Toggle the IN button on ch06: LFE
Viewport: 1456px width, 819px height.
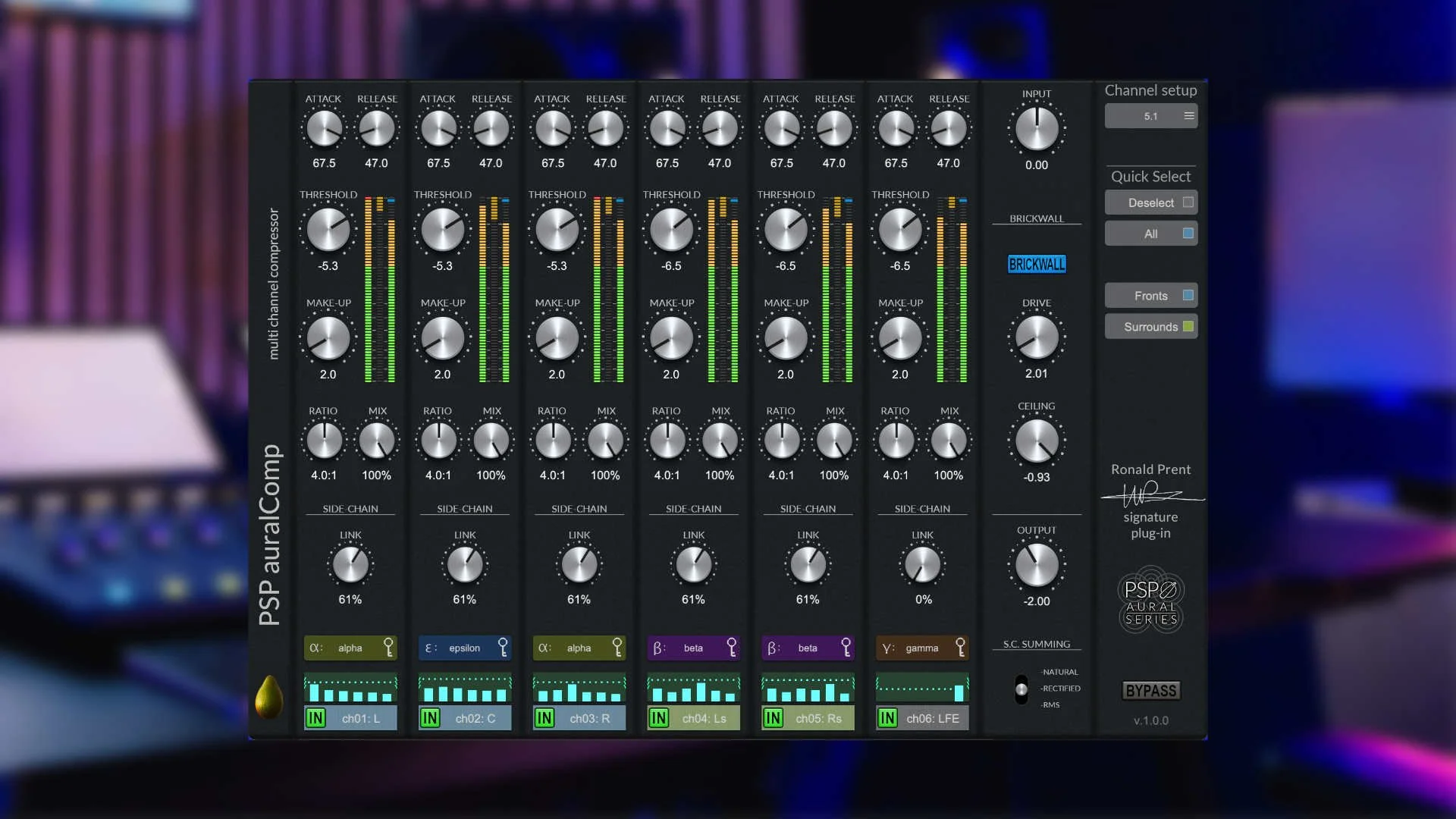[887, 718]
